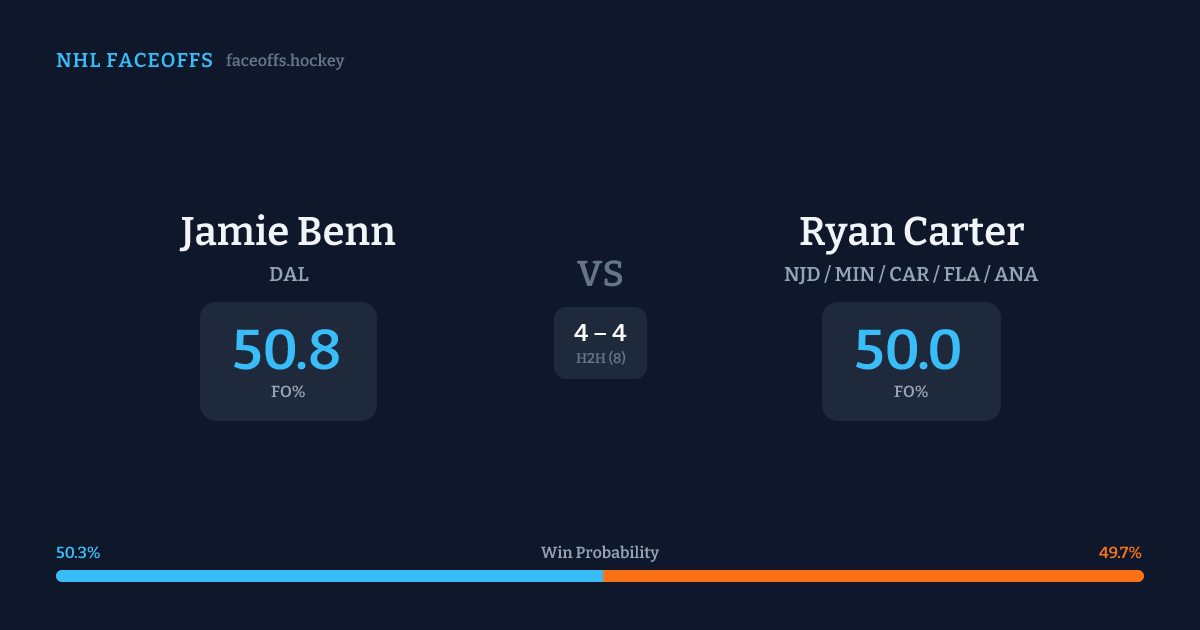Click the MIN team abbreviation
The width and height of the screenshot is (1200, 630).
pos(855,274)
